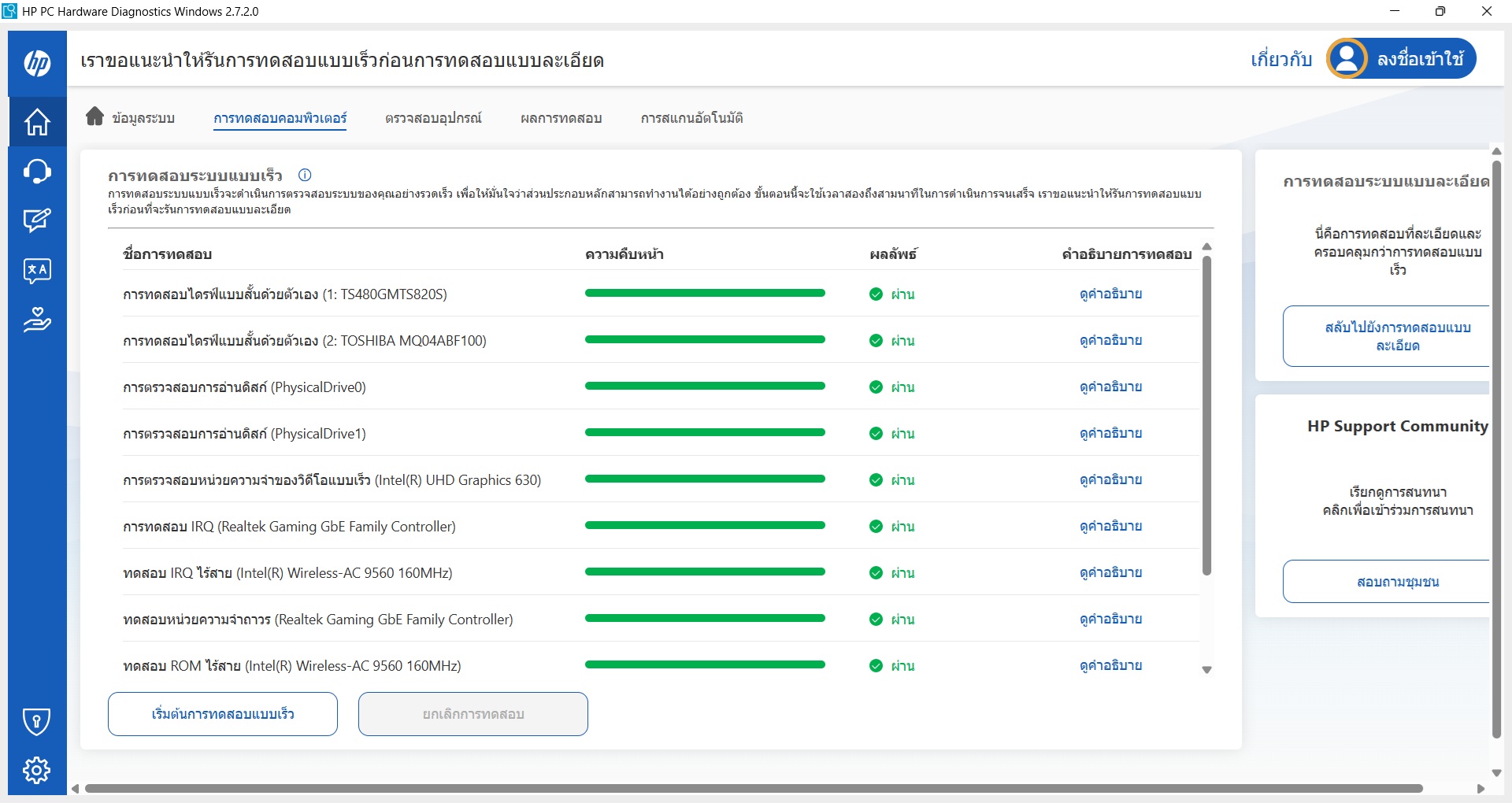Image resolution: width=1512 pixels, height=803 pixels.
Task: Open the privacy shield sidebar icon
Action: 37,721
